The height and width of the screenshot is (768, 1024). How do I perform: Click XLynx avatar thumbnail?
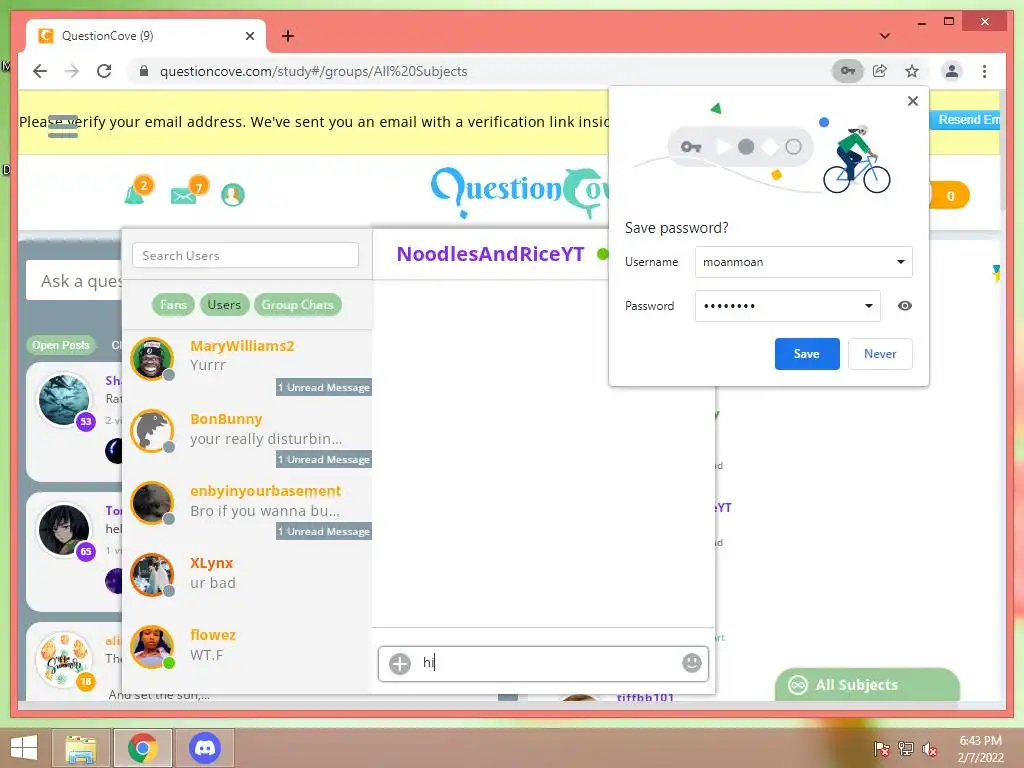(x=152, y=575)
